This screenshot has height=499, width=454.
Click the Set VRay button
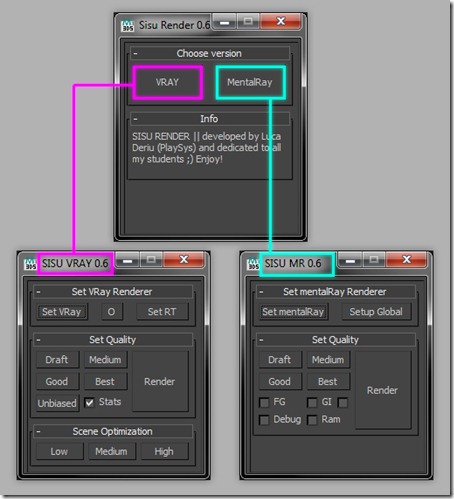point(62,312)
